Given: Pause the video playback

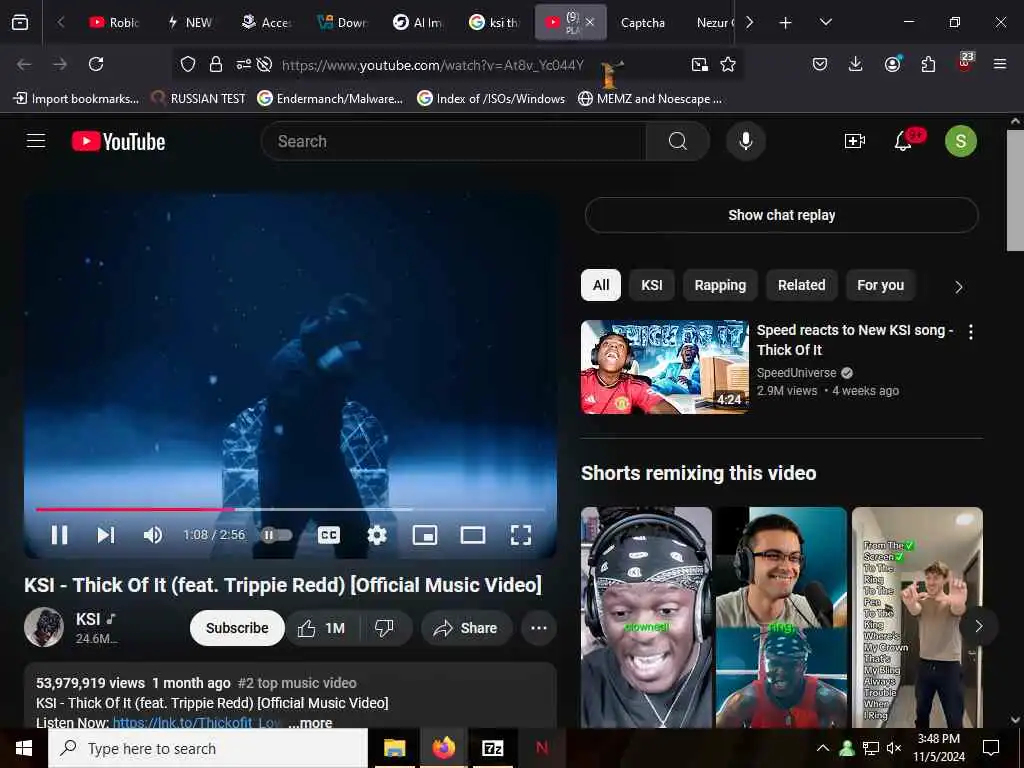Looking at the screenshot, I should pos(59,535).
